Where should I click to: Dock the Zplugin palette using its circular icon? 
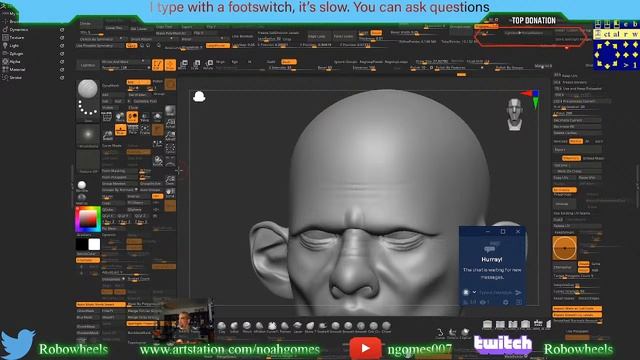[x=62, y=53]
